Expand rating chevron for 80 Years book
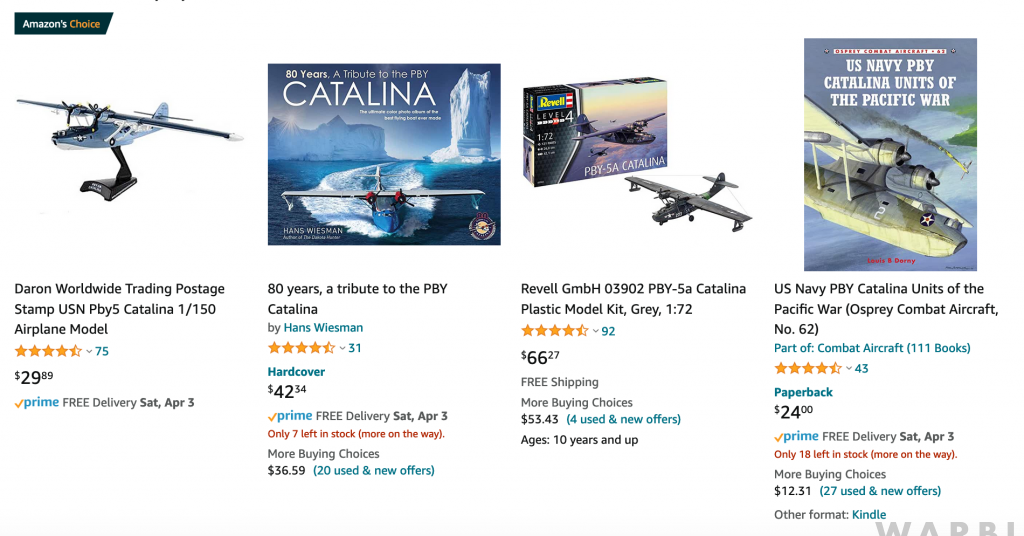 coord(342,348)
